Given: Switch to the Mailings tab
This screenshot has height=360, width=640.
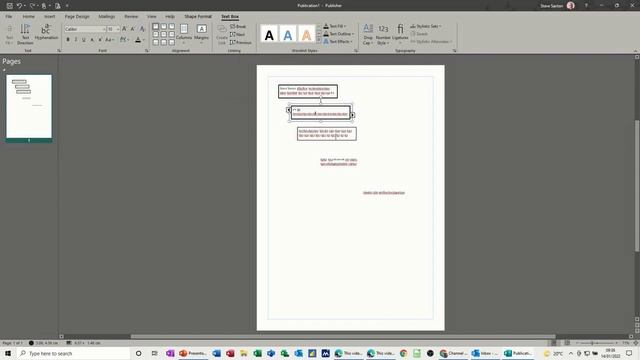Looking at the screenshot, I should click(x=107, y=17).
